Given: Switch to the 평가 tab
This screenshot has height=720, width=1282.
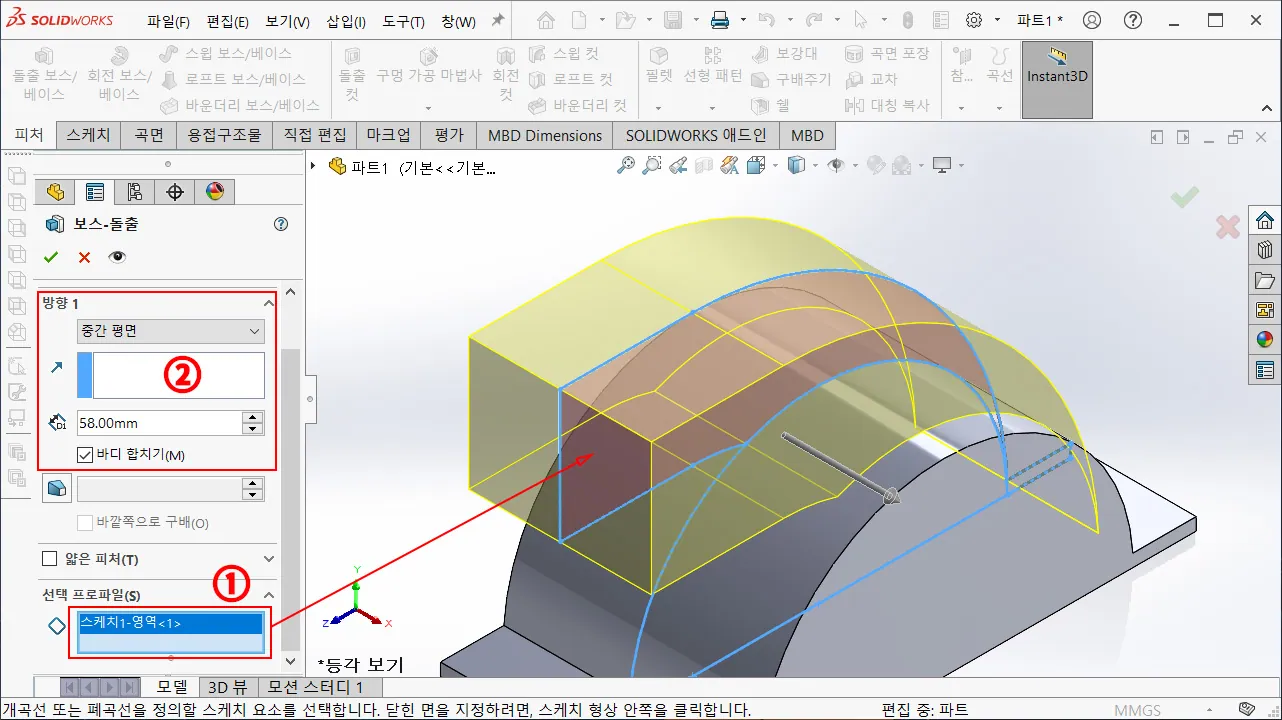Looking at the screenshot, I should click(x=449, y=135).
